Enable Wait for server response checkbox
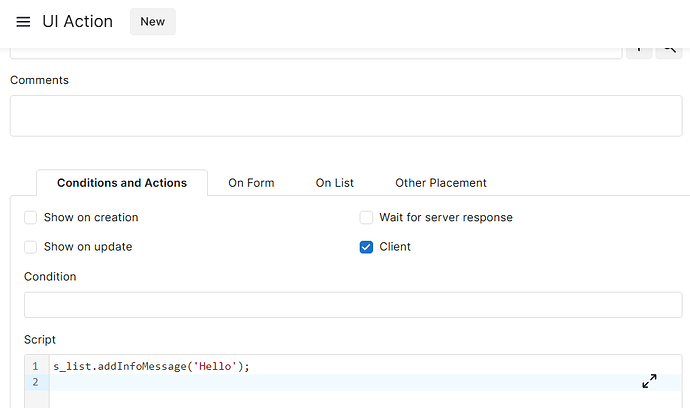 tap(366, 217)
